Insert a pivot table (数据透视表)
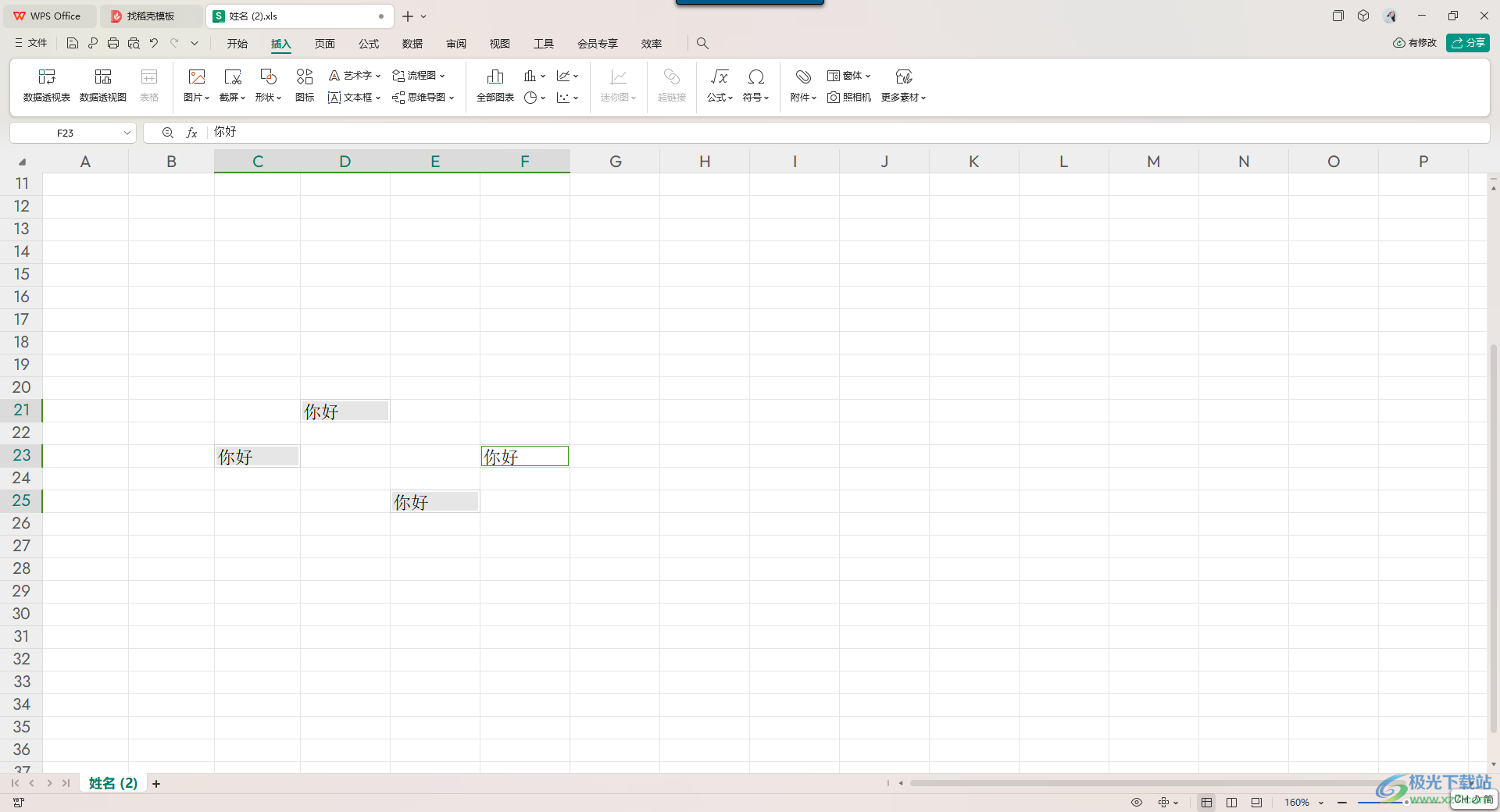The height and width of the screenshot is (812, 1500). pyautogui.click(x=47, y=86)
